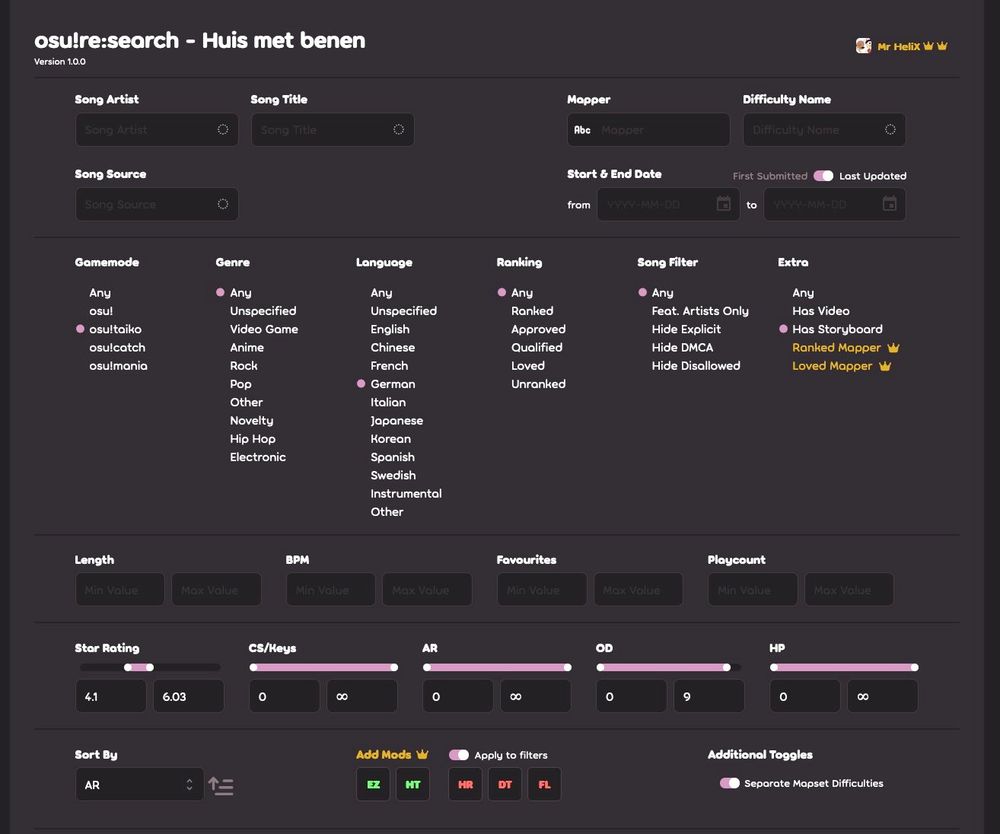Select Swedish language
Viewport: 1000px width, 834px height.
(x=393, y=476)
